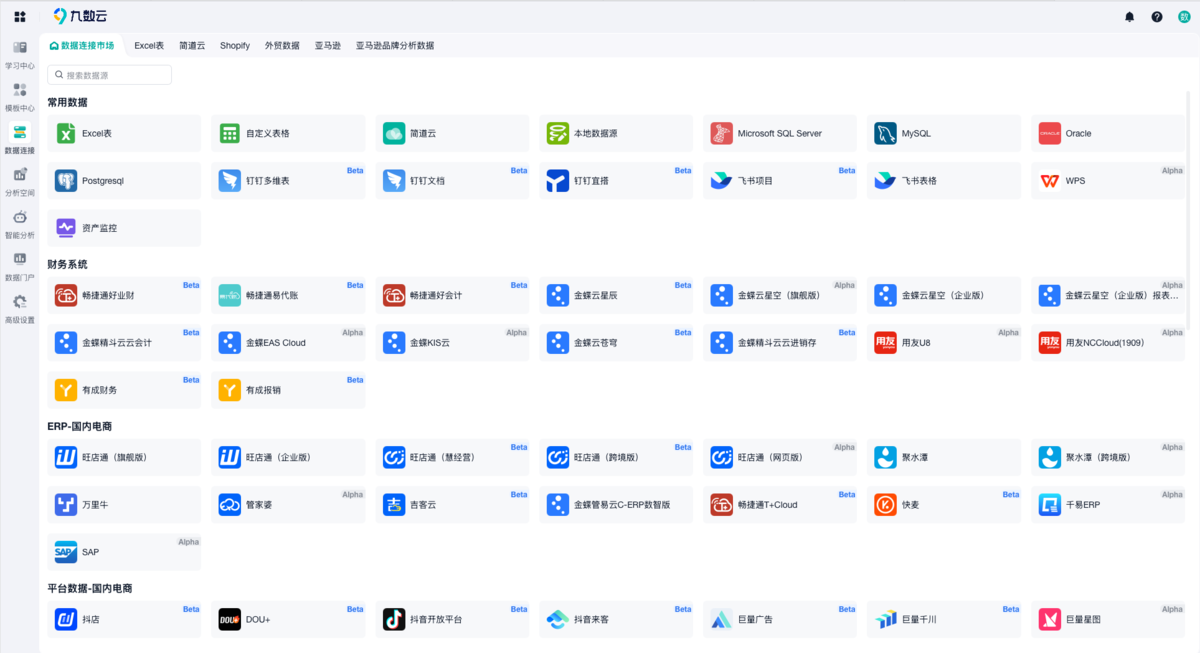
Task: Open the apps grid menu icon
Action: pos(19,17)
